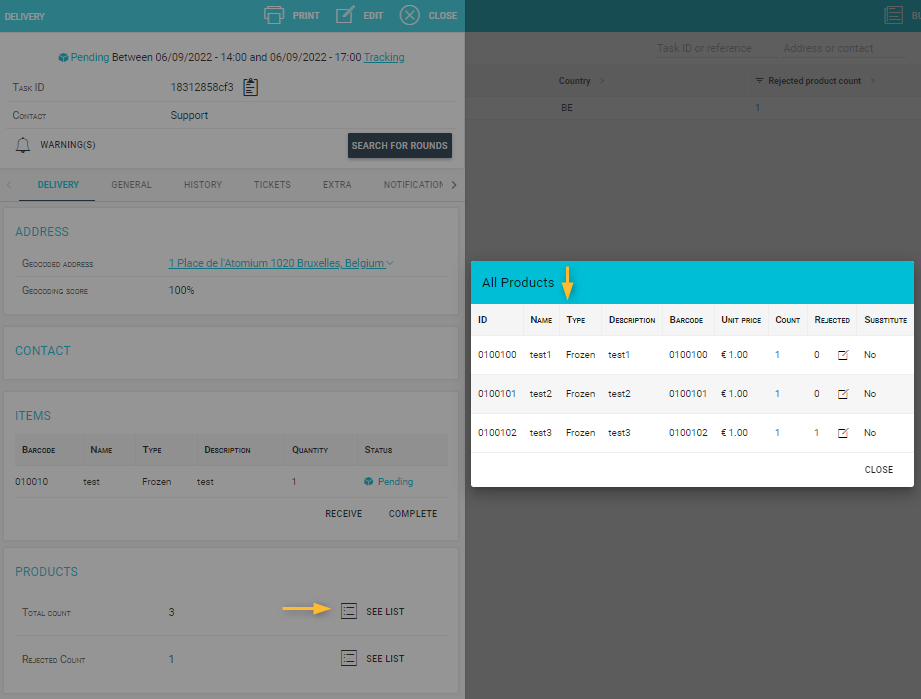Click the Edit label
Image resolution: width=921 pixels, height=699 pixels.
click(x=373, y=15)
